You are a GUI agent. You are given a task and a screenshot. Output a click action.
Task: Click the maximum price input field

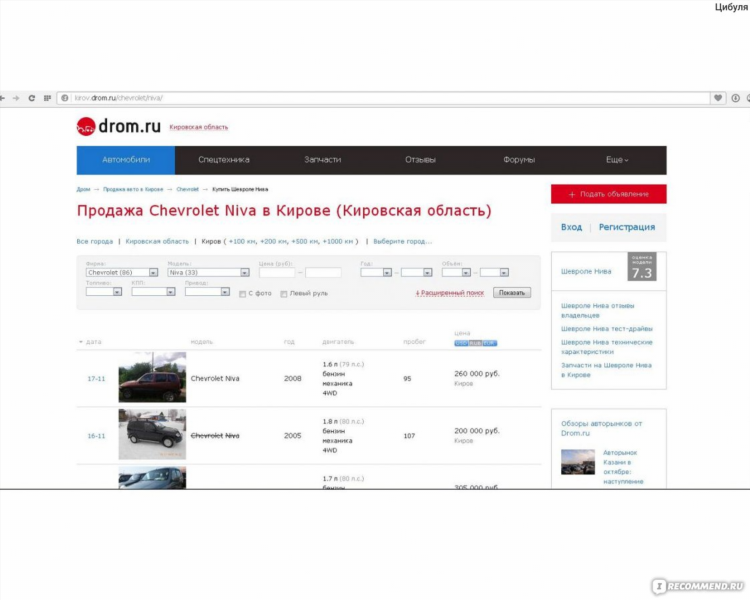(323, 273)
